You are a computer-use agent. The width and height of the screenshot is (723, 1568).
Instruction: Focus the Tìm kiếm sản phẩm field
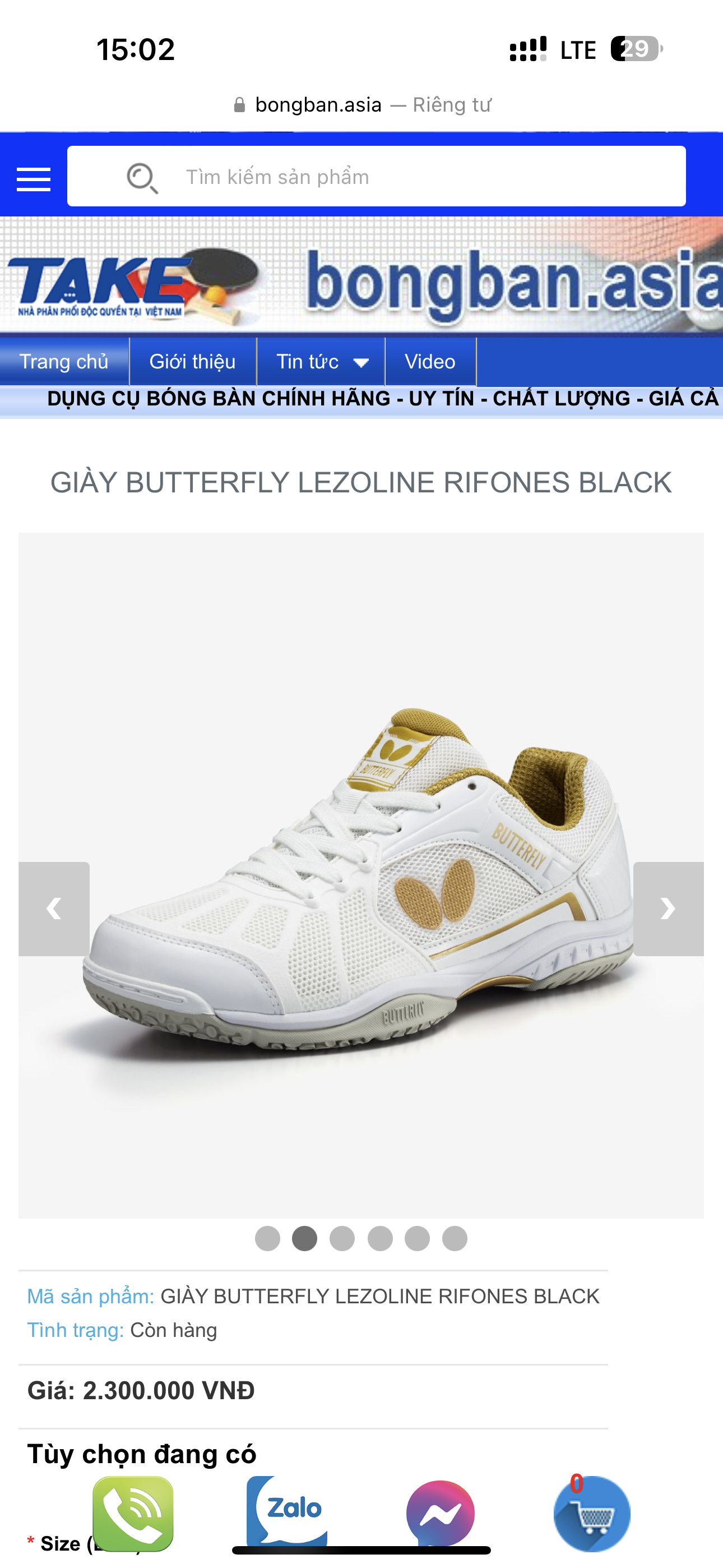[376, 177]
